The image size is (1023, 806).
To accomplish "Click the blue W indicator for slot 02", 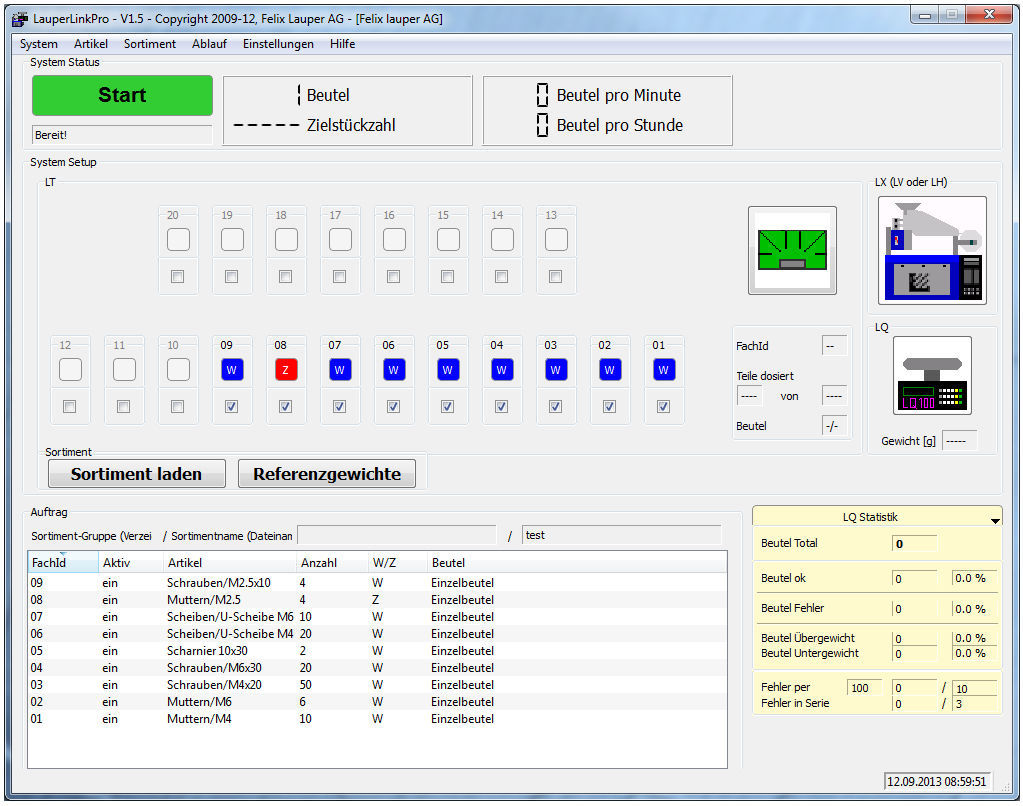I will pos(609,369).
